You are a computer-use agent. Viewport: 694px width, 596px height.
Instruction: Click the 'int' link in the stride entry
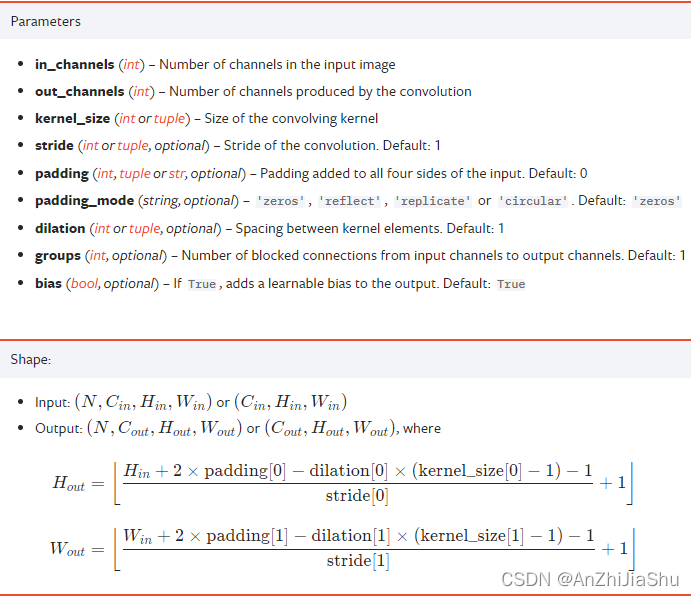click(91, 146)
